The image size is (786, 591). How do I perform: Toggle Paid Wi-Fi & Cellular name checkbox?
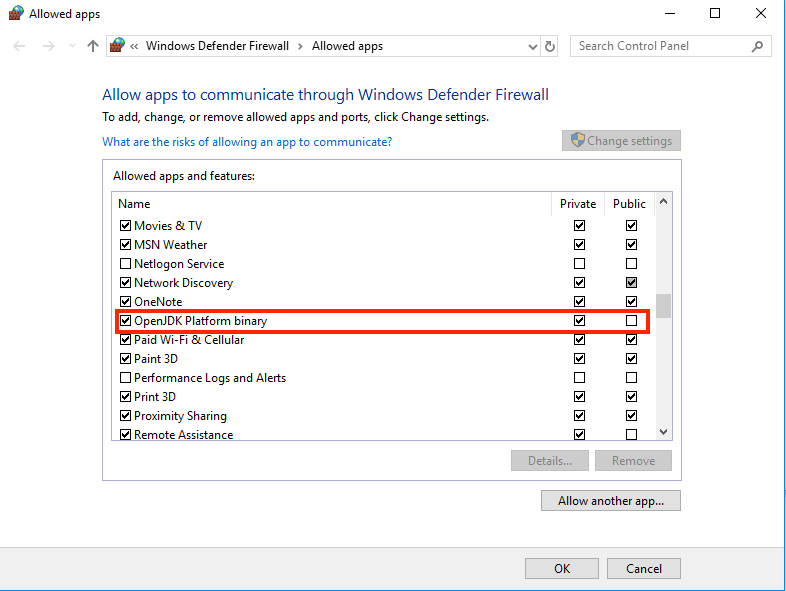click(125, 339)
